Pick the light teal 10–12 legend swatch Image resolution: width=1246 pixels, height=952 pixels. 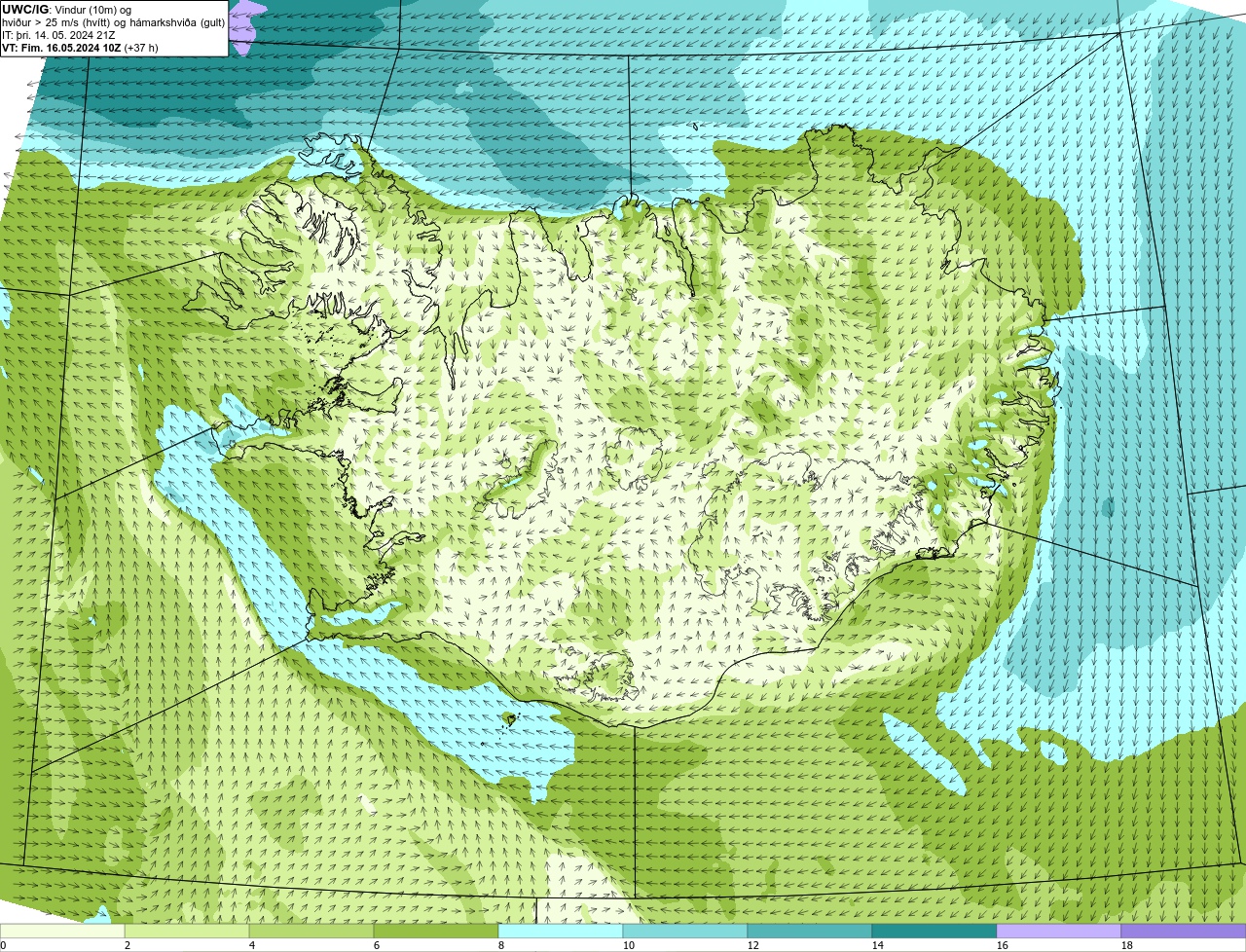point(685,931)
